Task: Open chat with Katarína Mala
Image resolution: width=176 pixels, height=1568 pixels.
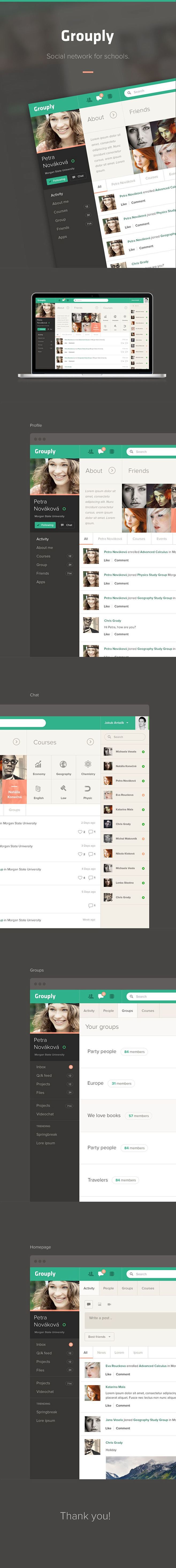Action: [x=124, y=810]
